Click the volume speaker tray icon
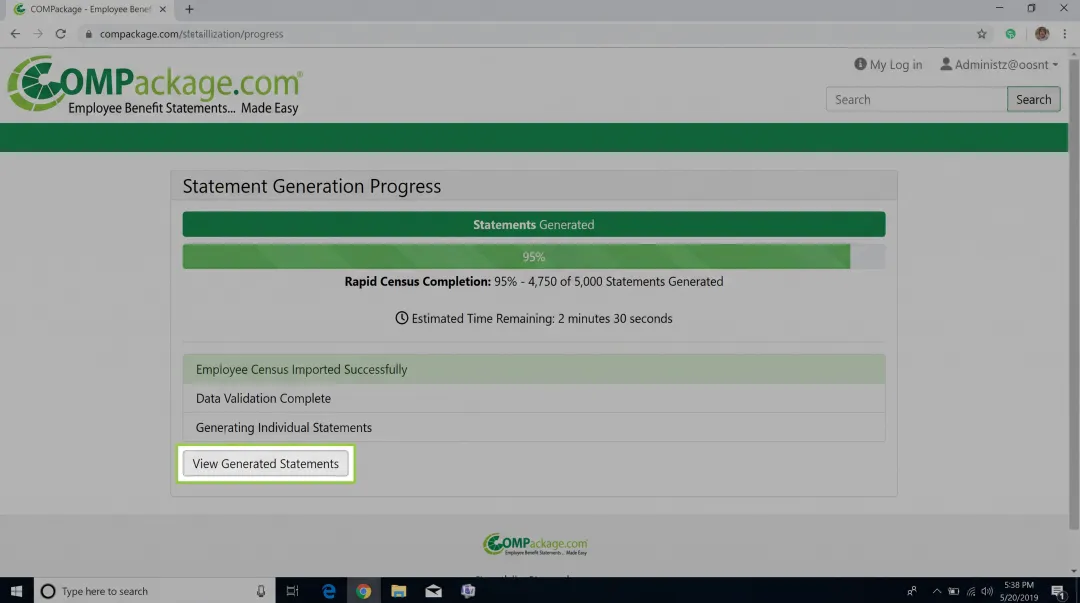The image size is (1080, 603). click(987, 591)
